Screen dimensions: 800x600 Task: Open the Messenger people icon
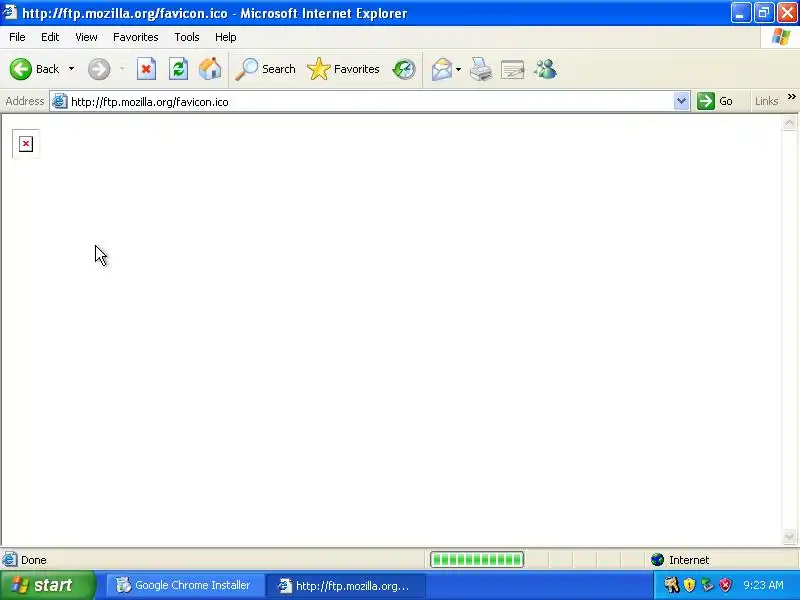[x=545, y=69]
